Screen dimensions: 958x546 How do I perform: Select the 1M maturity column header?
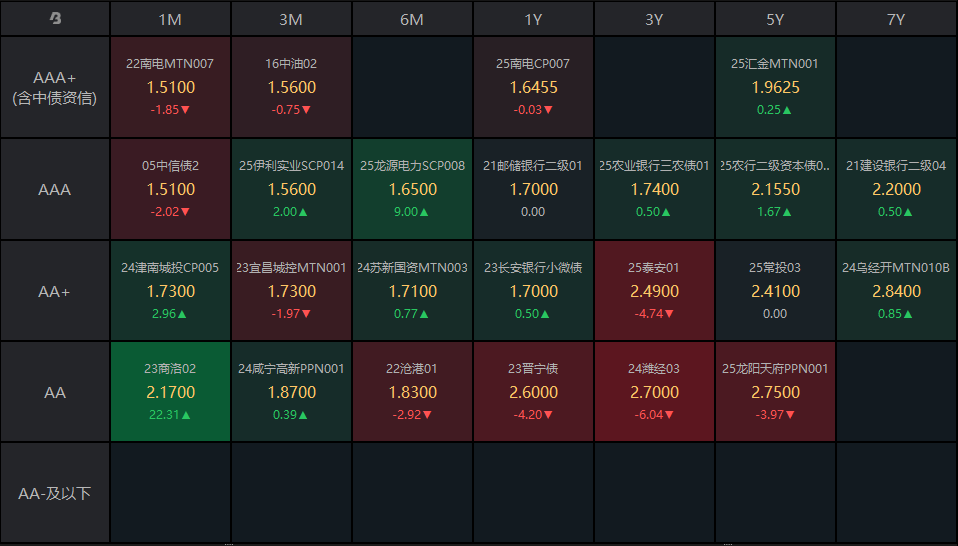tap(170, 19)
